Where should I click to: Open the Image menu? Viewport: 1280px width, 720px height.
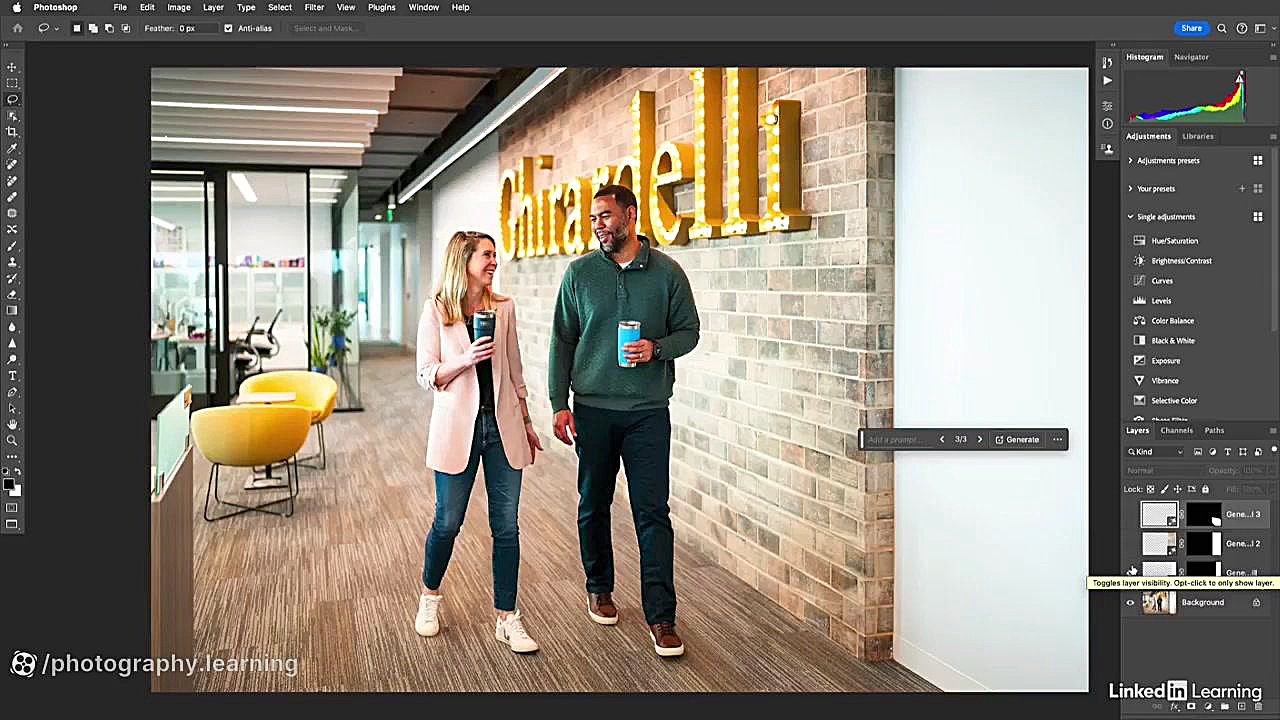pyautogui.click(x=179, y=7)
